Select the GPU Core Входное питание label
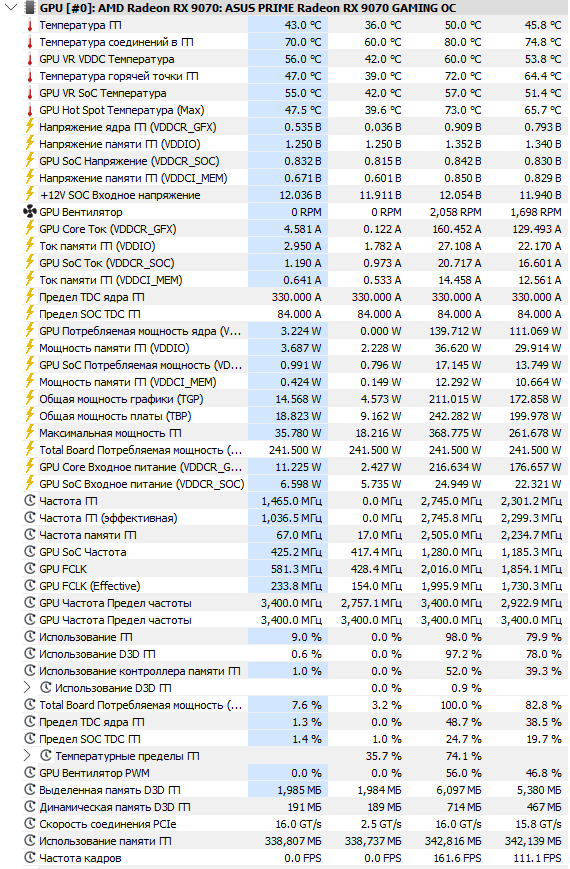570x869 pixels. point(141,467)
